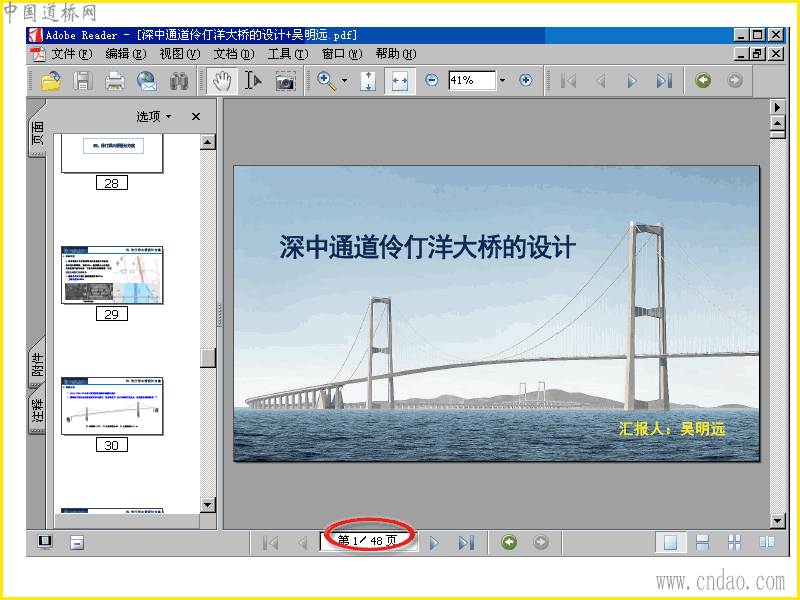Go to next page in bottom bar

coord(434,542)
